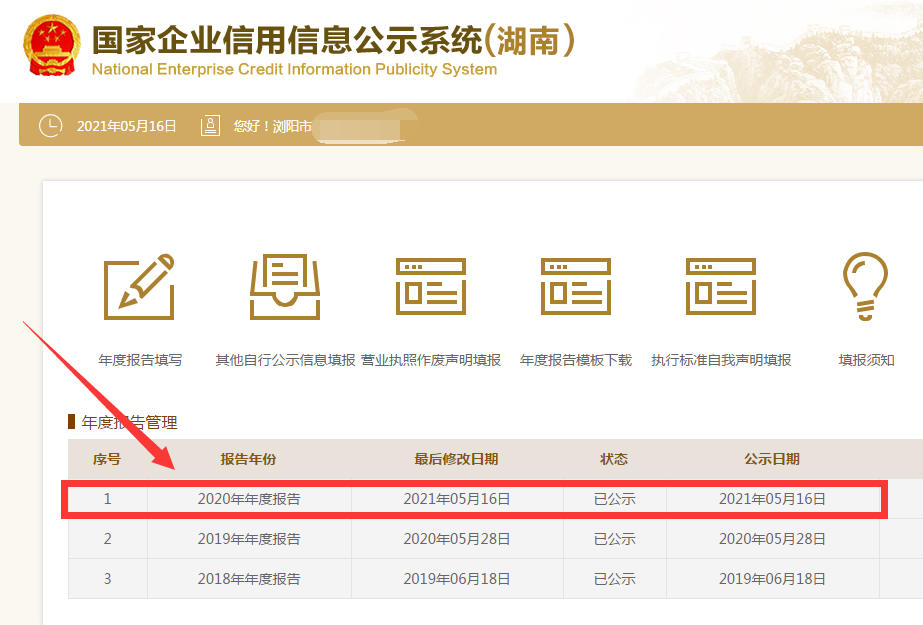Viewport: 923px width, 625px height.
Task: Open the 其他自行公示信息填报 inbox icon
Action: click(x=285, y=287)
